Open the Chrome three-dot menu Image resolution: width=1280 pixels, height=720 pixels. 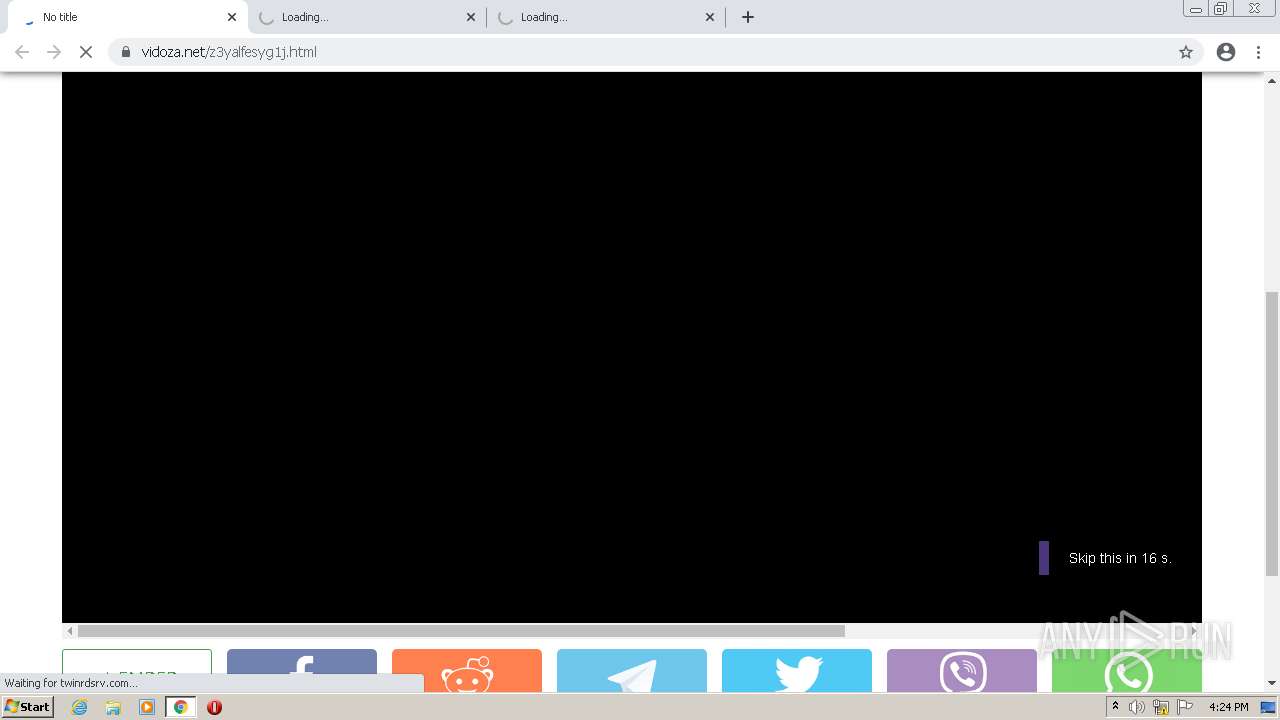coord(1259,52)
